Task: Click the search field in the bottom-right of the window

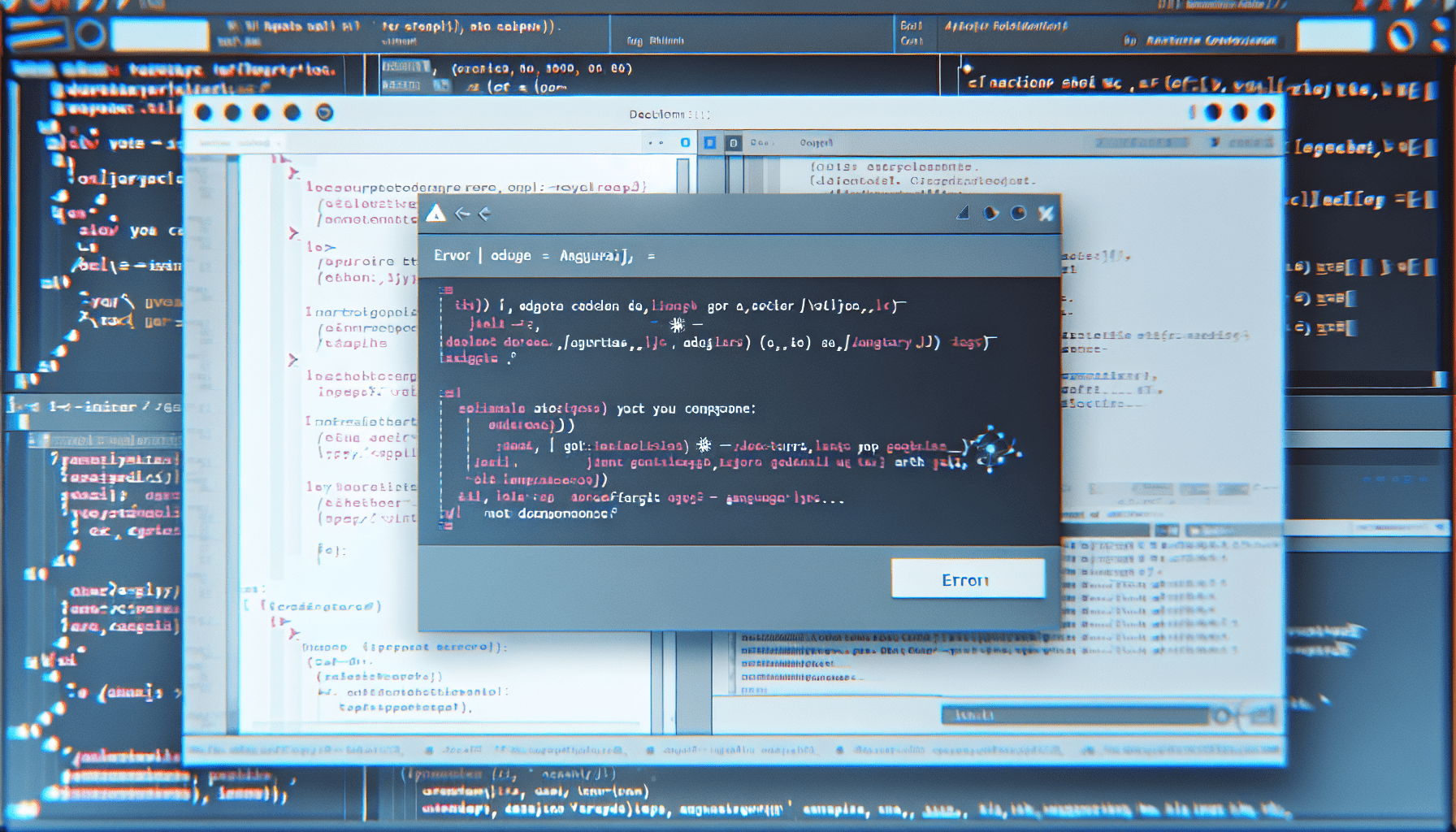Action: coord(1074,715)
